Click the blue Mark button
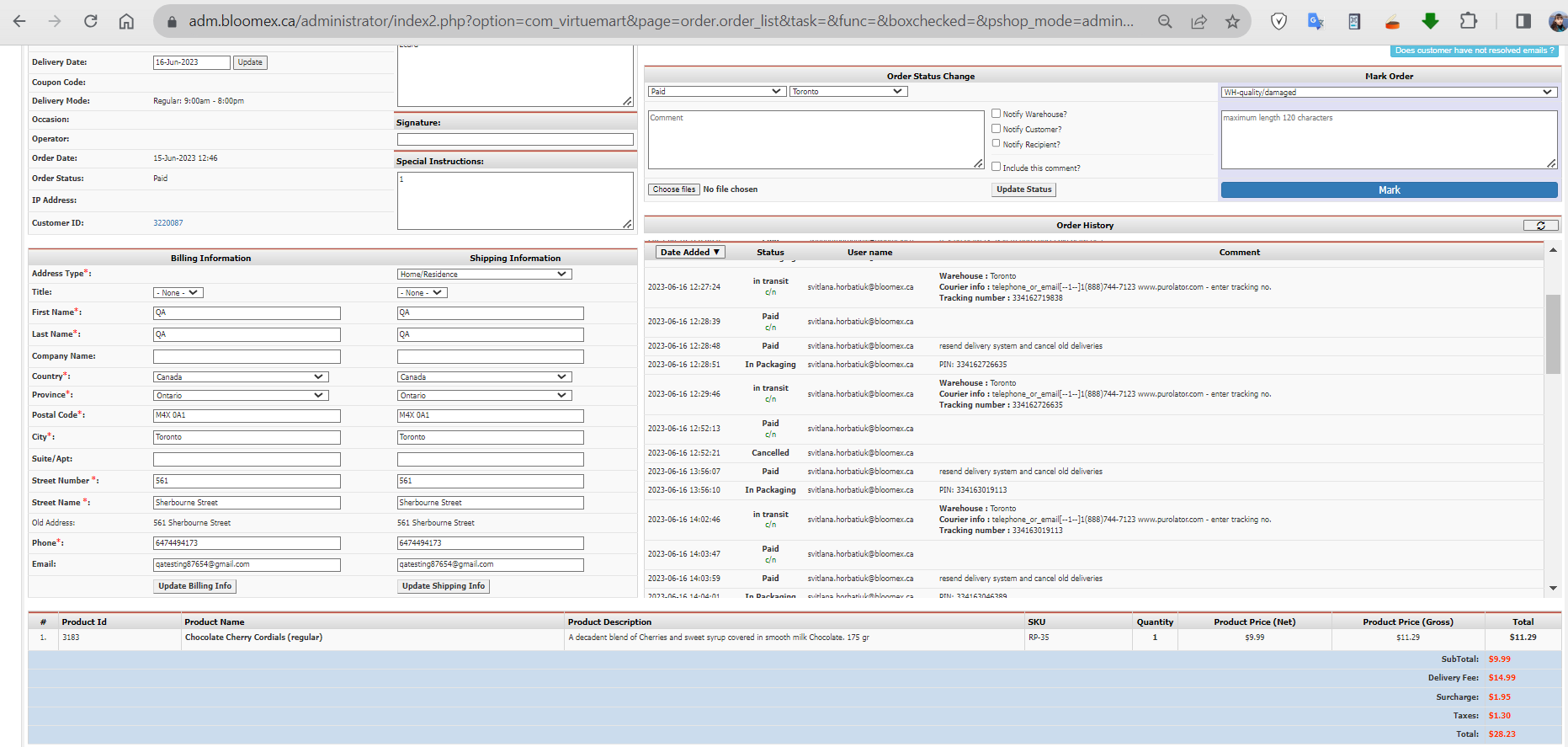The width and height of the screenshot is (1568, 747). pos(1390,190)
